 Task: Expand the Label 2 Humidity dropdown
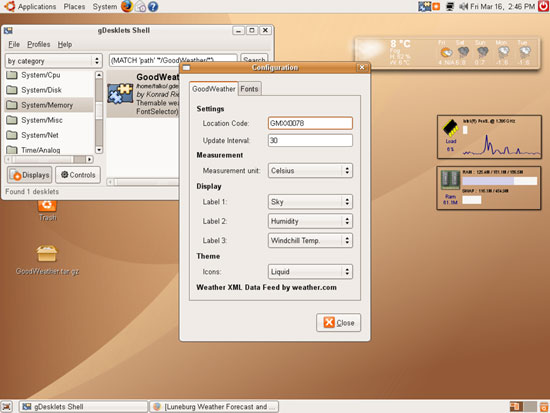pyautogui.click(x=310, y=221)
